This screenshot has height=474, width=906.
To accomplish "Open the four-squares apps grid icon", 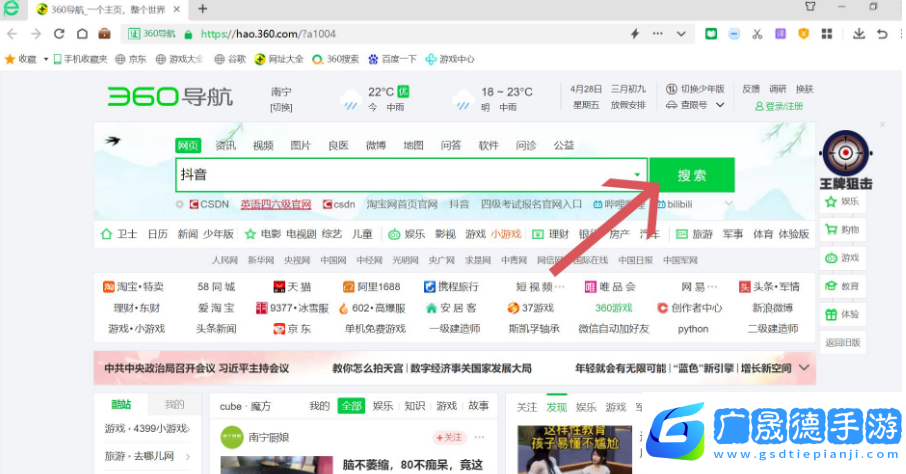I will [827, 34].
